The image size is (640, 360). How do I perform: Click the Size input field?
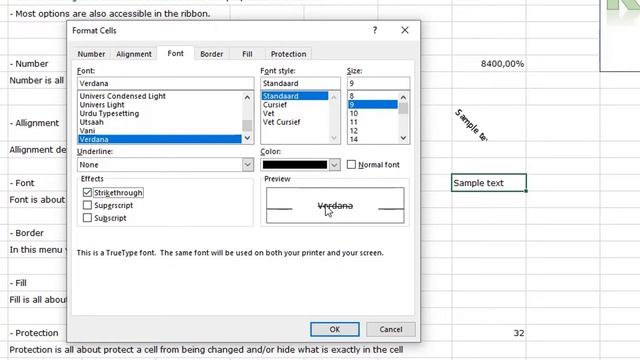[x=378, y=83]
